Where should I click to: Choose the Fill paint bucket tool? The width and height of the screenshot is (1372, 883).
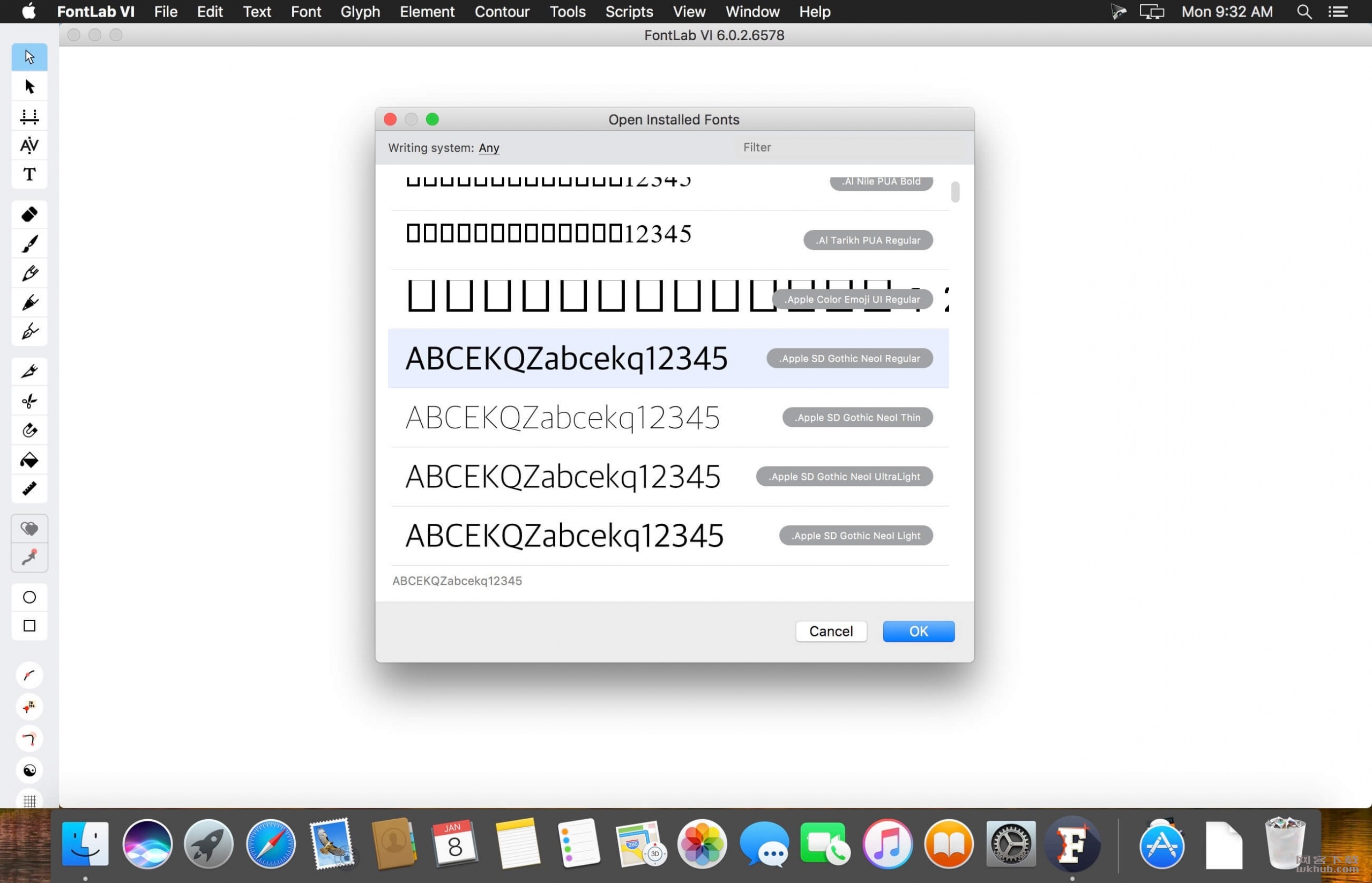click(29, 459)
